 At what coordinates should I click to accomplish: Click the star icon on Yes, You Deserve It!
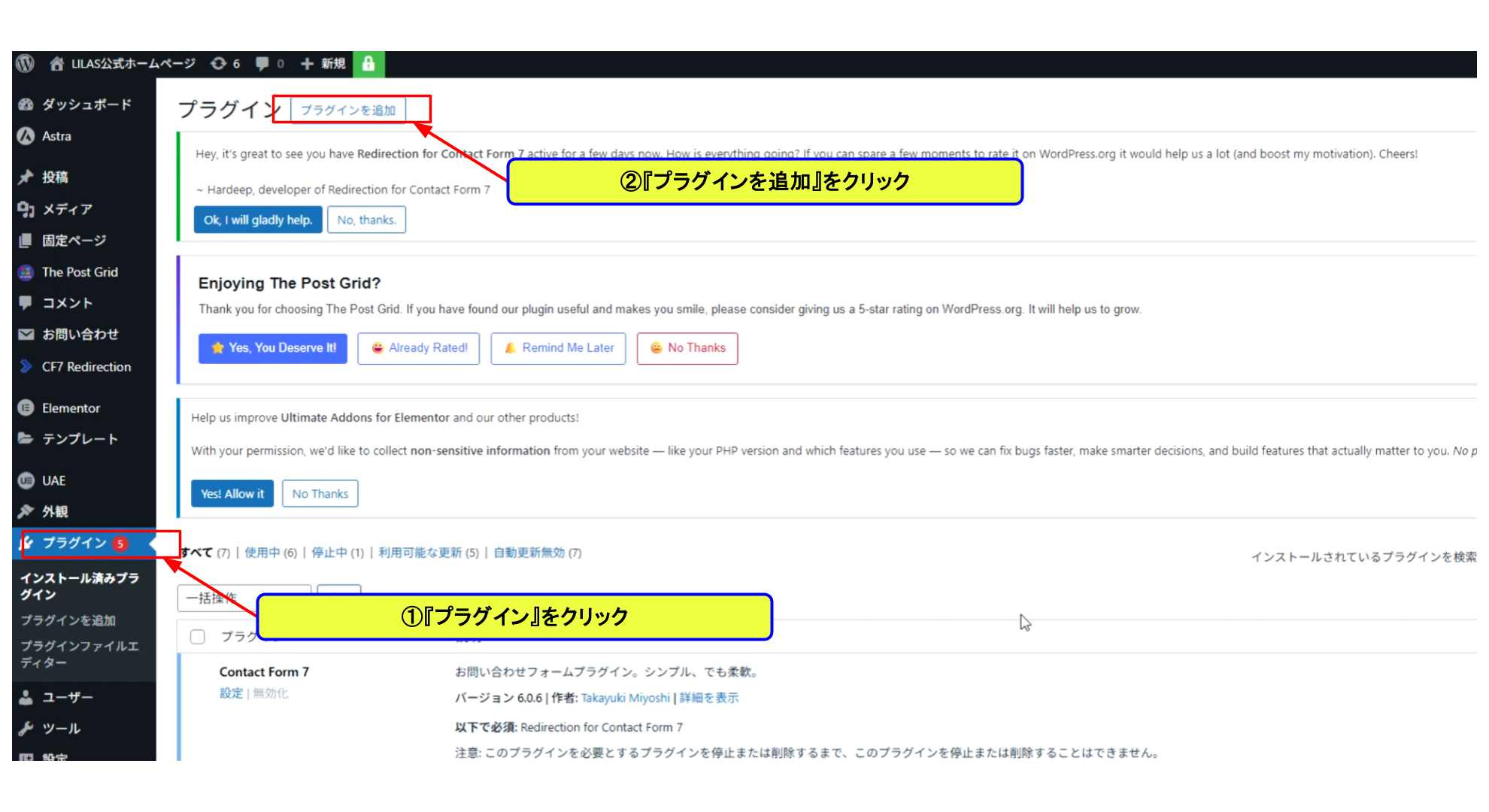click(218, 348)
